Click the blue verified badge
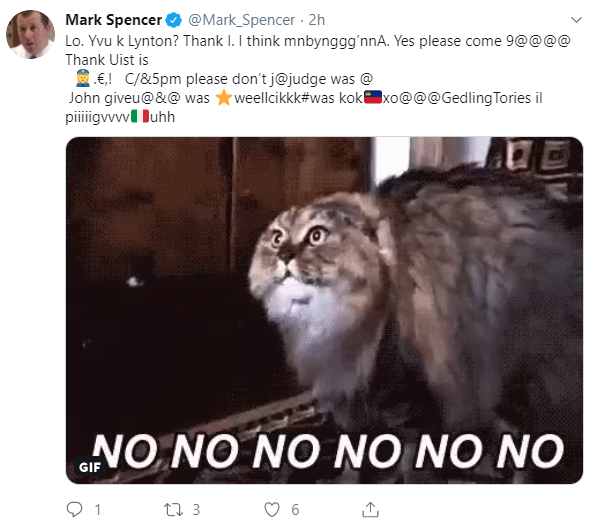590x525 pixels. click(173, 20)
